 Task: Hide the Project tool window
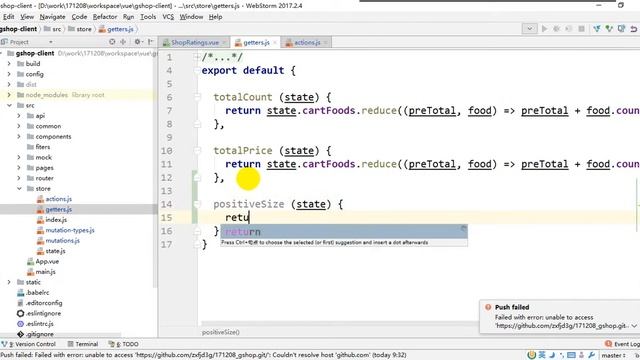(x=151, y=42)
